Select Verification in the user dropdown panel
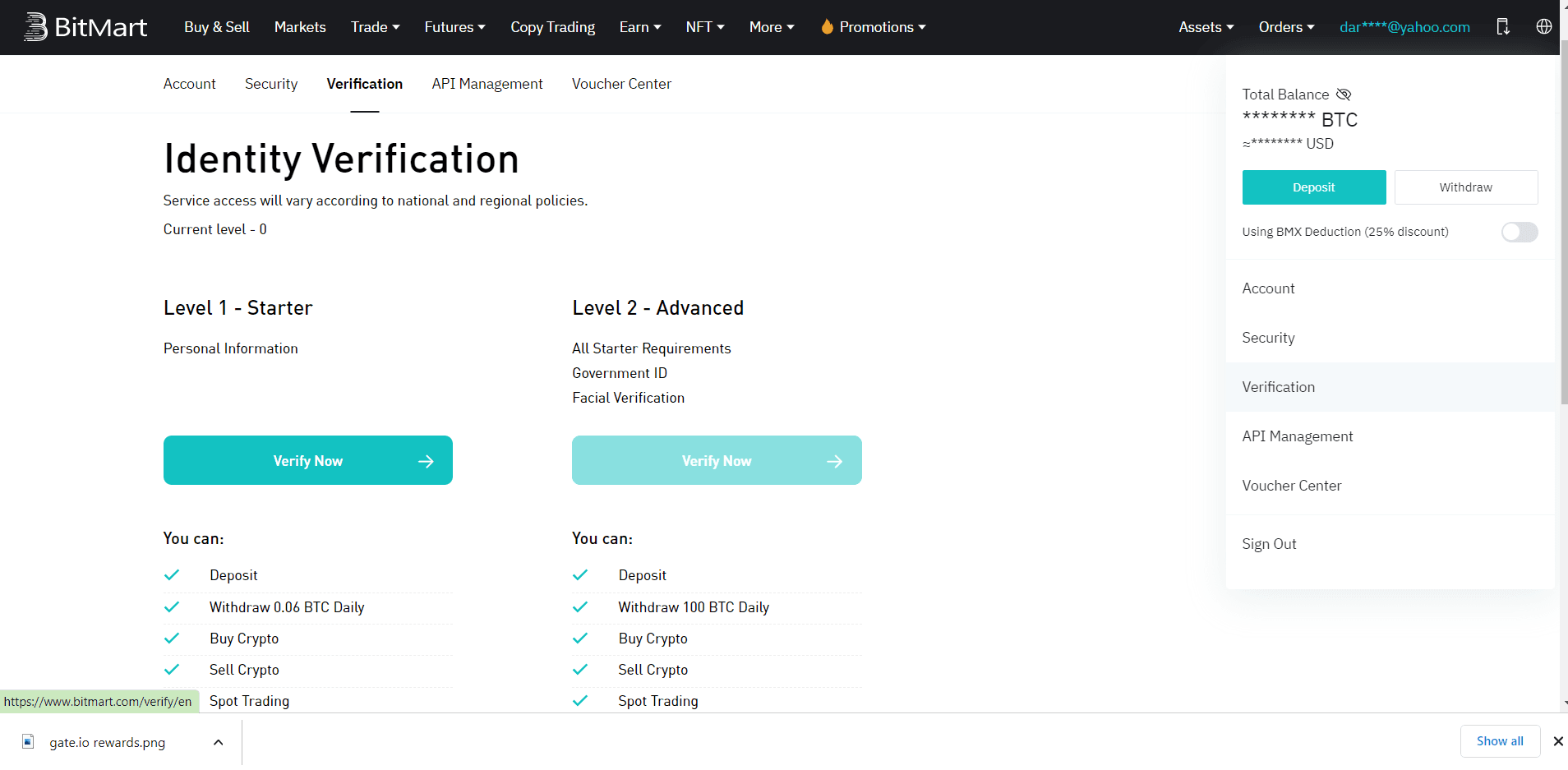Screen dimensions: 1568x770 (x=1390, y=387)
